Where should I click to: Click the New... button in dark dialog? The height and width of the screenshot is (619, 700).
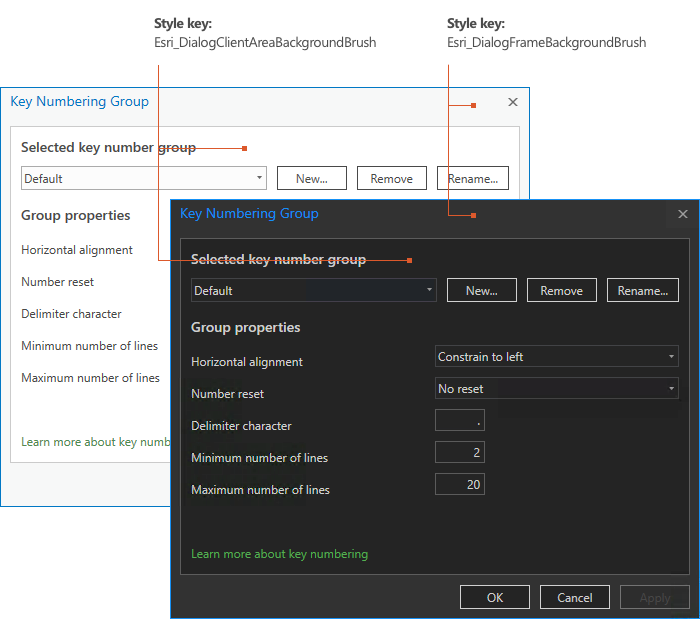point(481,290)
